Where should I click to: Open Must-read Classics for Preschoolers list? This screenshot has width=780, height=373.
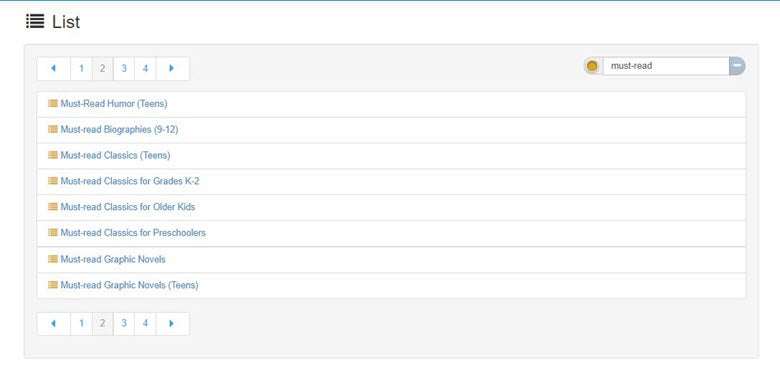click(133, 233)
